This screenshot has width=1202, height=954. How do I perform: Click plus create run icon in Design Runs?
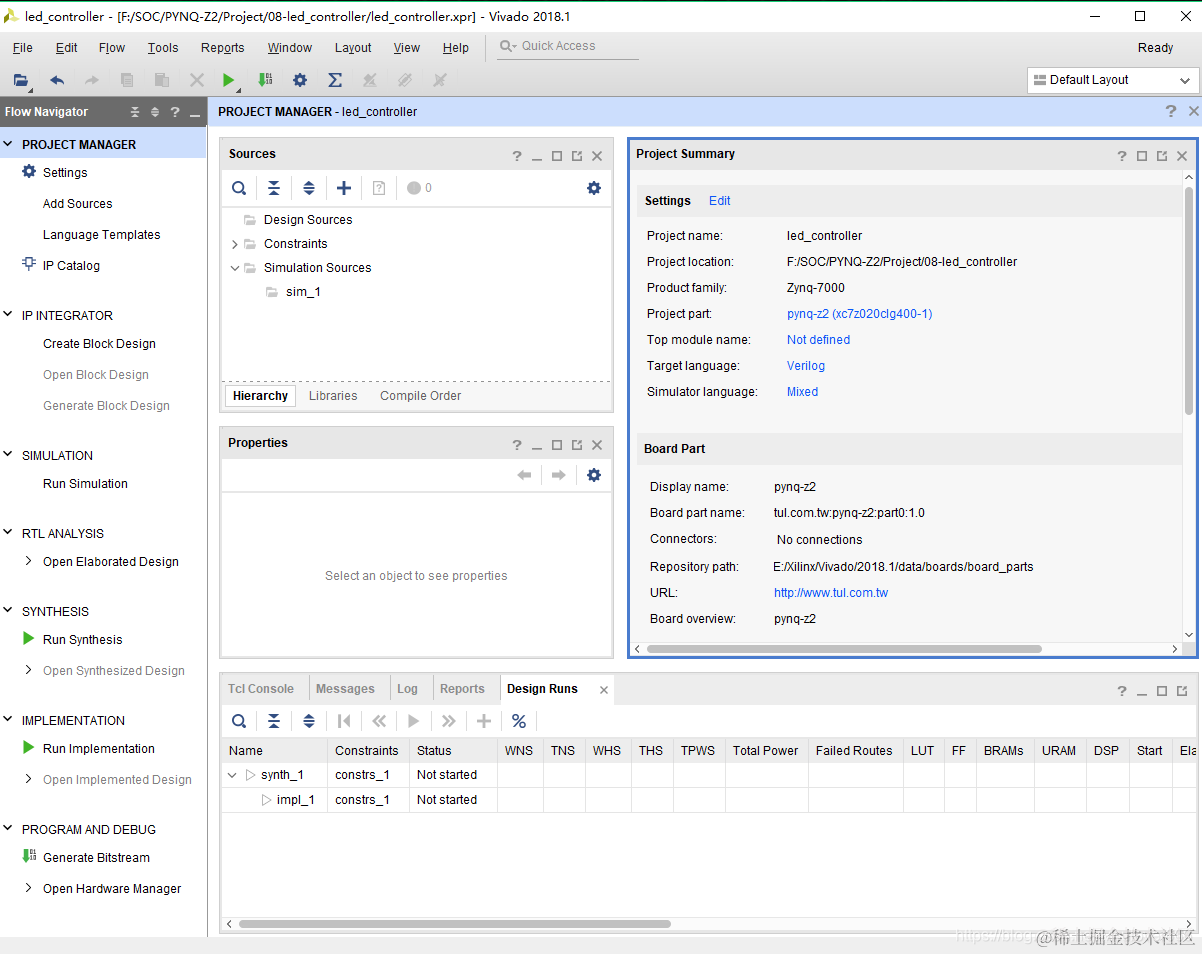(x=484, y=721)
